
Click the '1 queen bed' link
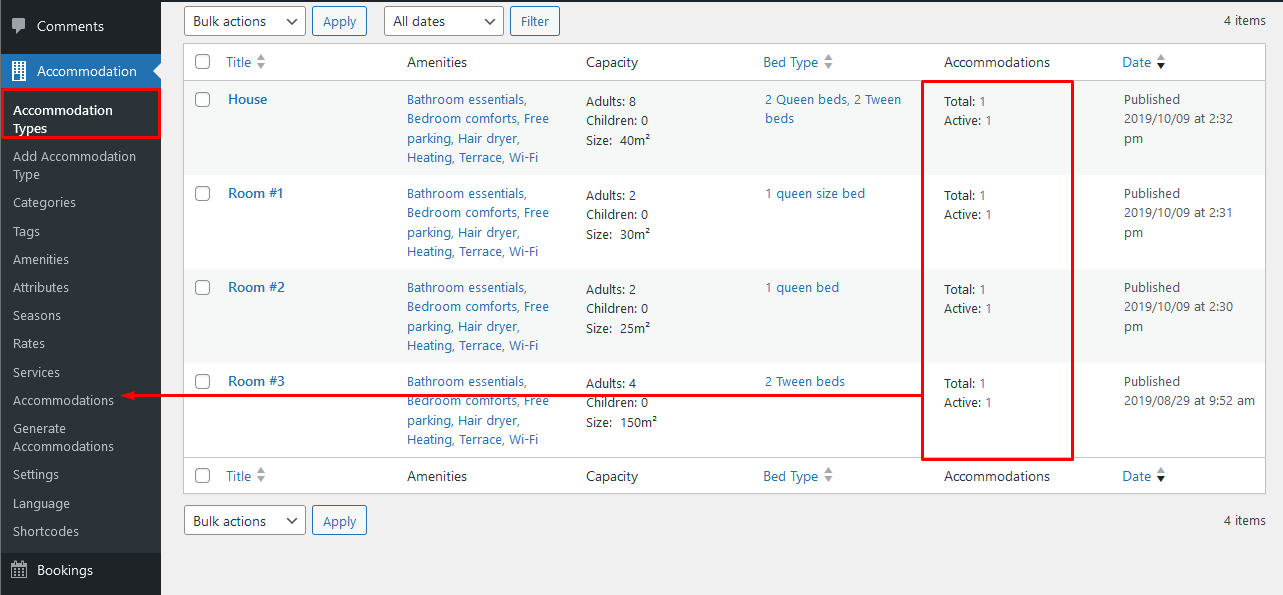click(x=802, y=287)
